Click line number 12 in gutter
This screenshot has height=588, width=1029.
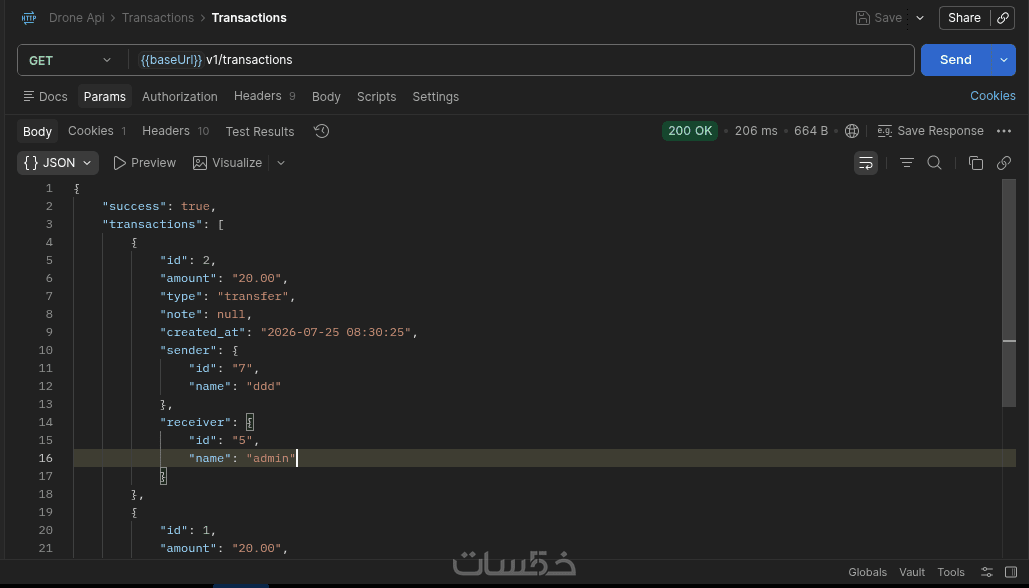(x=45, y=387)
